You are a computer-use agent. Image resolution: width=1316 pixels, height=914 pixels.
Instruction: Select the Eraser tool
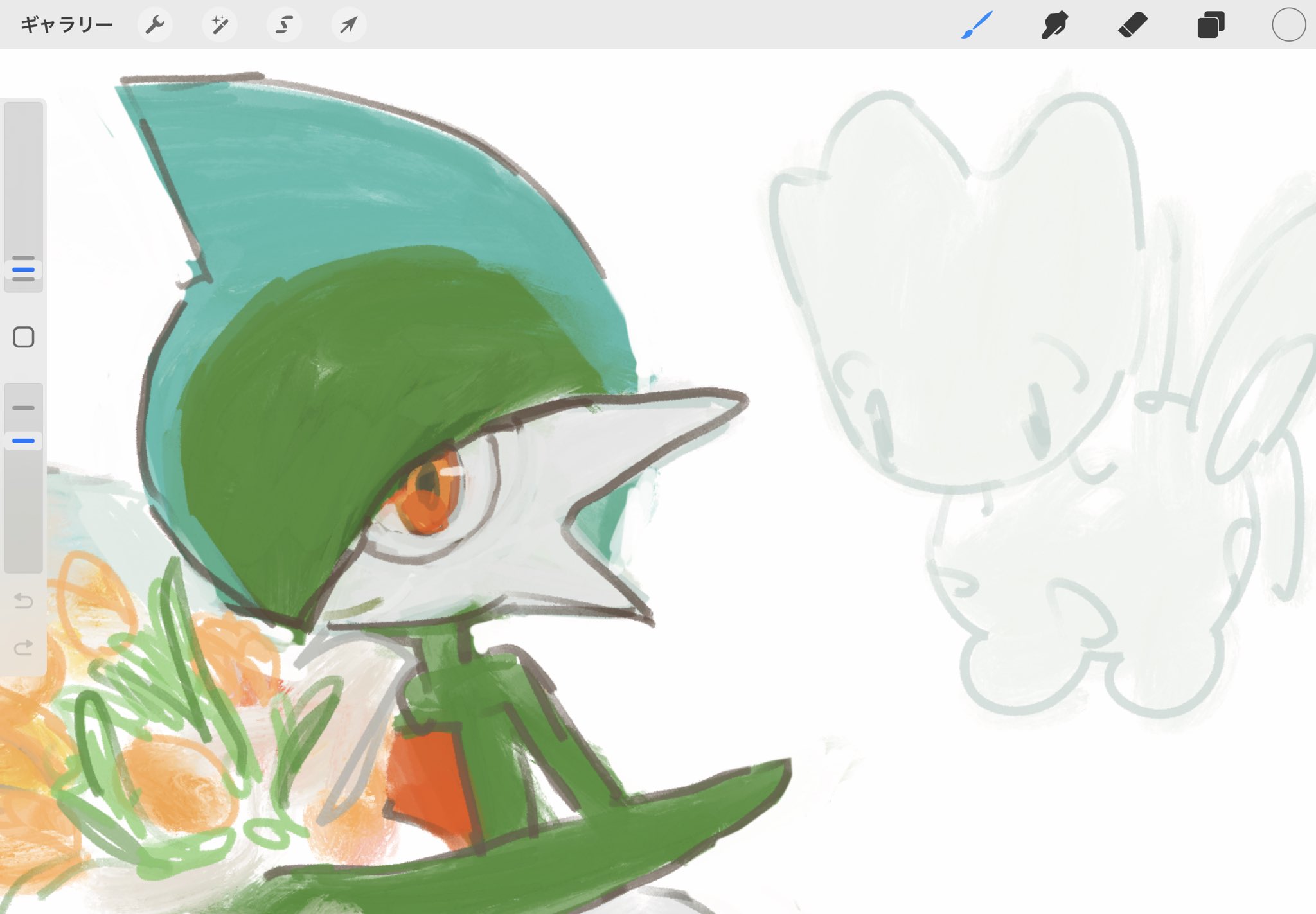click(1133, 25)
